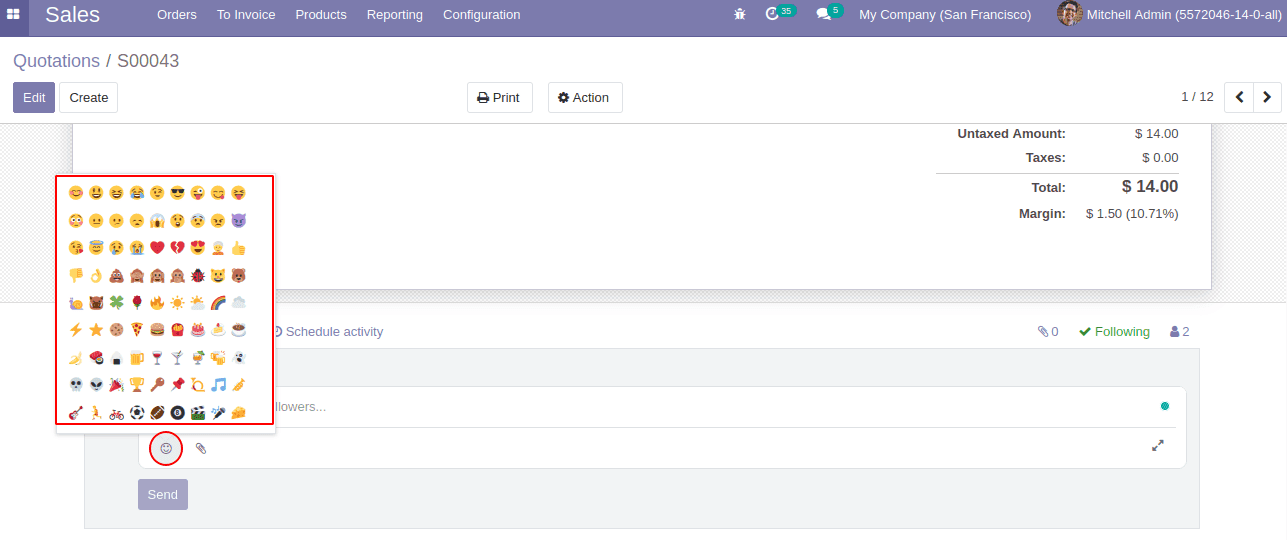Choose the 8-ball emoji
The width and height of the screenshot is (1287, 540).
(177, 412)
